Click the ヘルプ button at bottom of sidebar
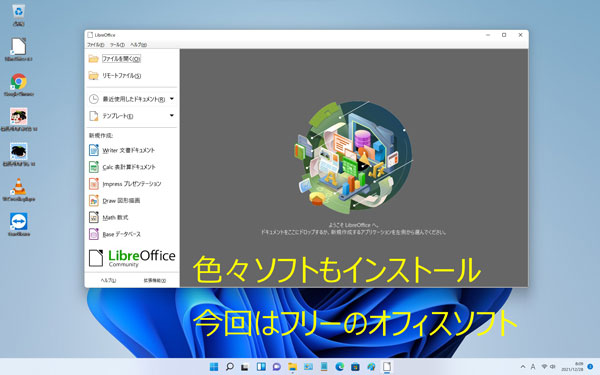The width and height of the screenshot is (600, 375). [x=109, y=280]
